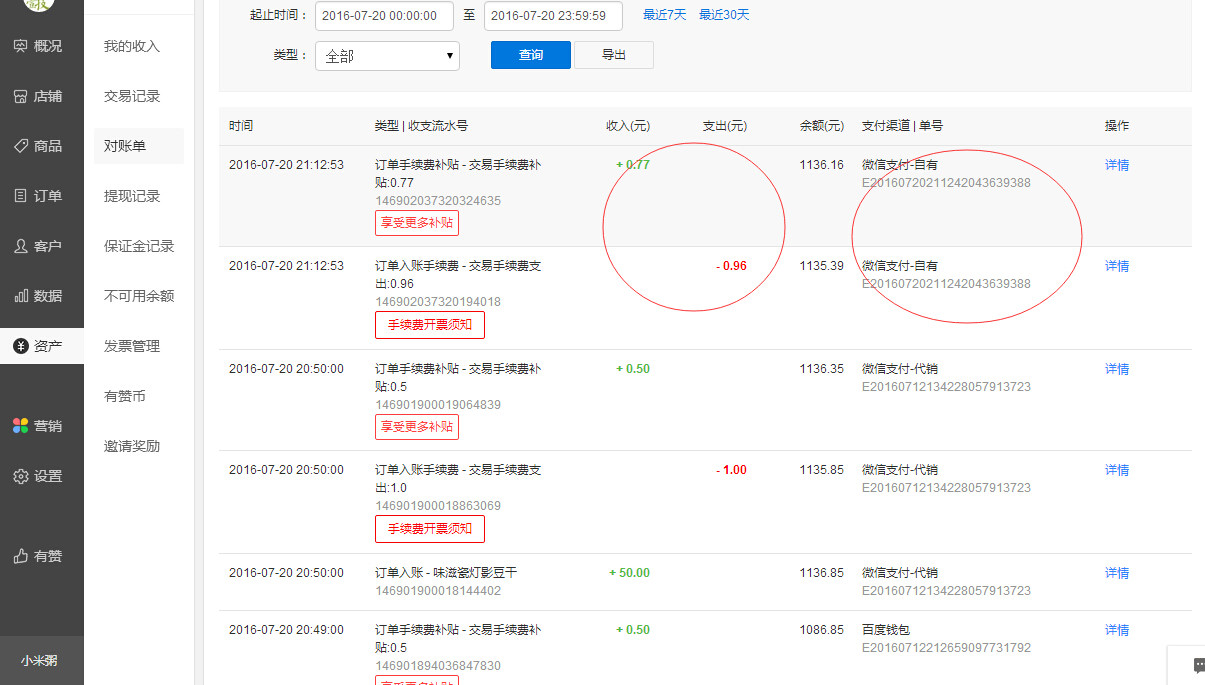The image size is (1205, 685).
Task: Select the 店铺 shop icon
Action: click(x=20, y=96)
